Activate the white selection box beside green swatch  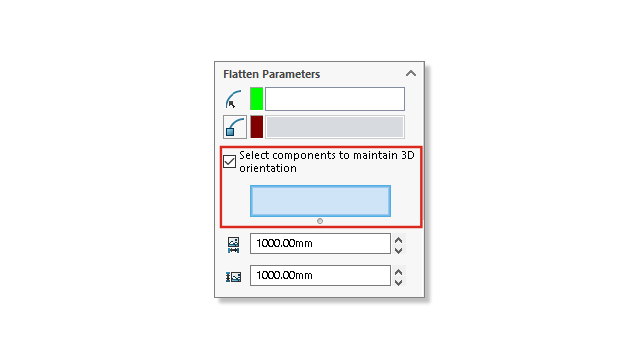335,99
